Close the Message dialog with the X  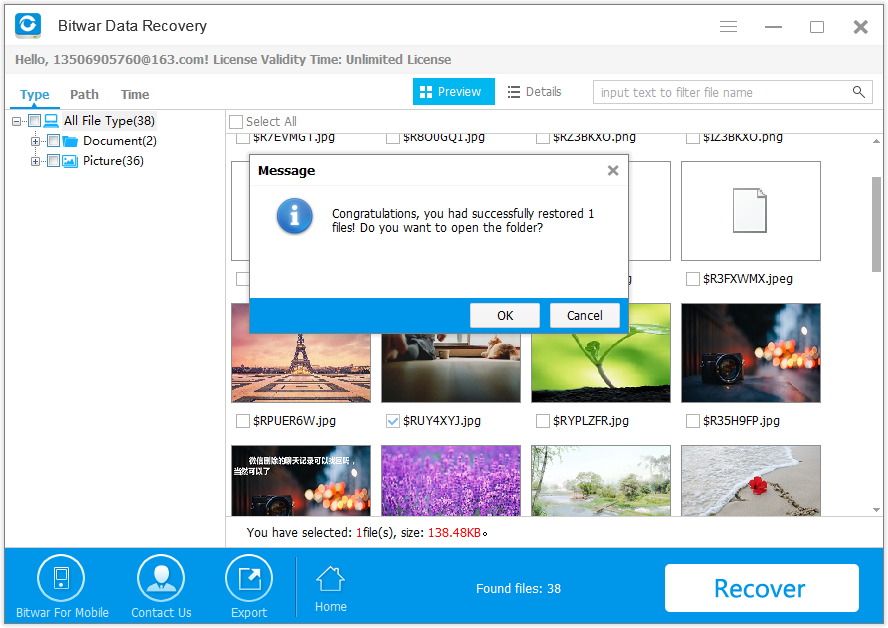[x=613, y=170]
